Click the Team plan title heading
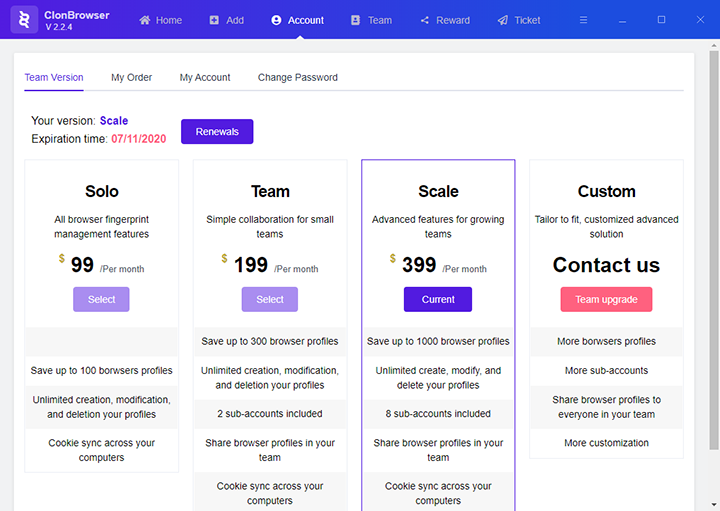This screenshot has width=720, height=511. [x=270, y=191]
